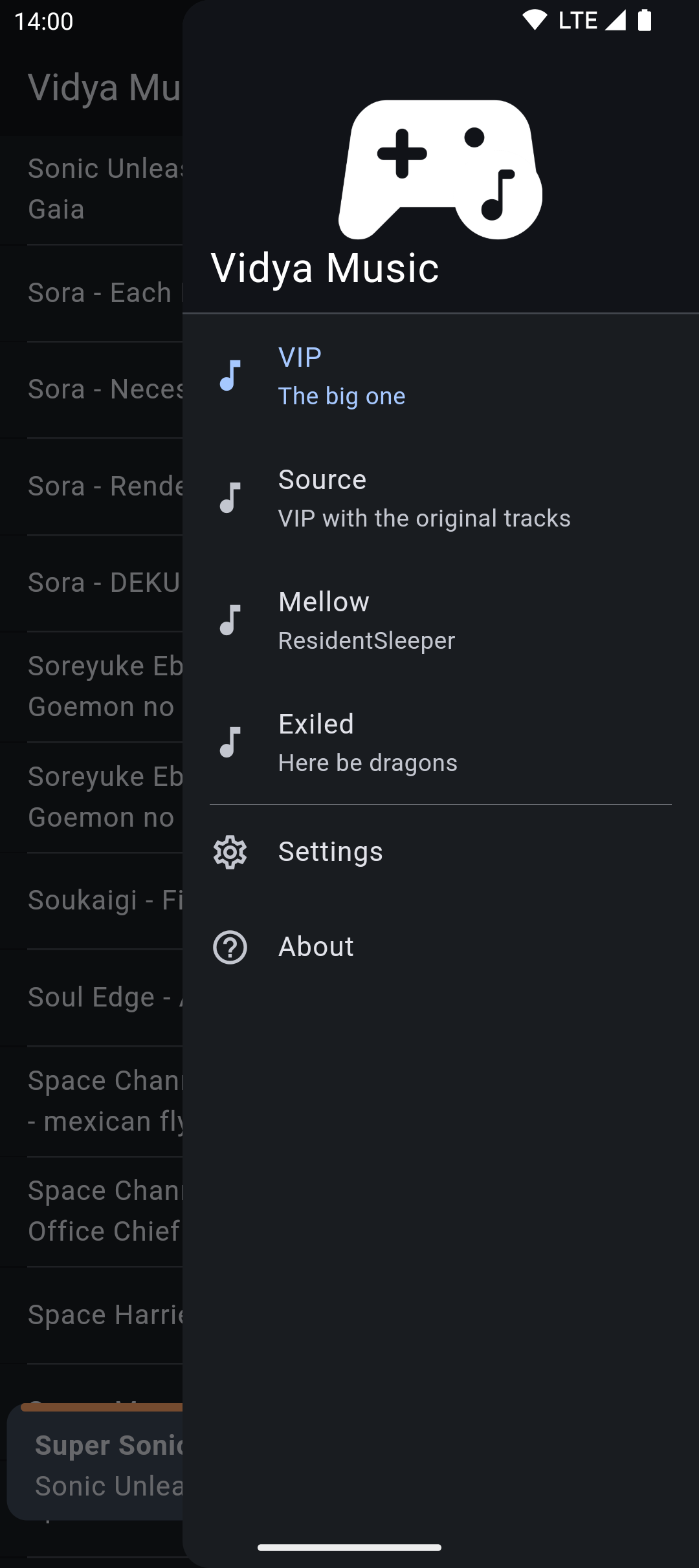This screenshot has width=699, height=1568.
Task: Click the About question mark icon
Action: pyautogui.click(x=230, y=947)
